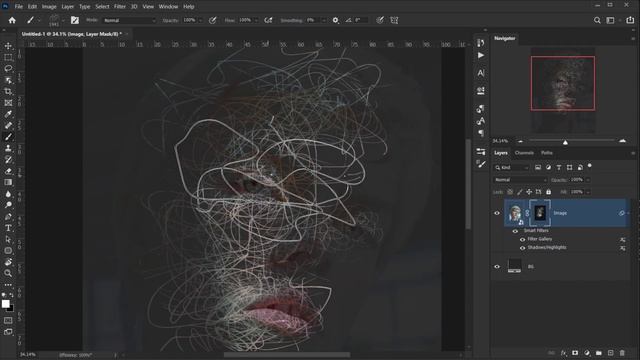Screen dimensions: 640x360
Task: Open the Window menu
Action: pyautogui.click(x=168, y=7)
